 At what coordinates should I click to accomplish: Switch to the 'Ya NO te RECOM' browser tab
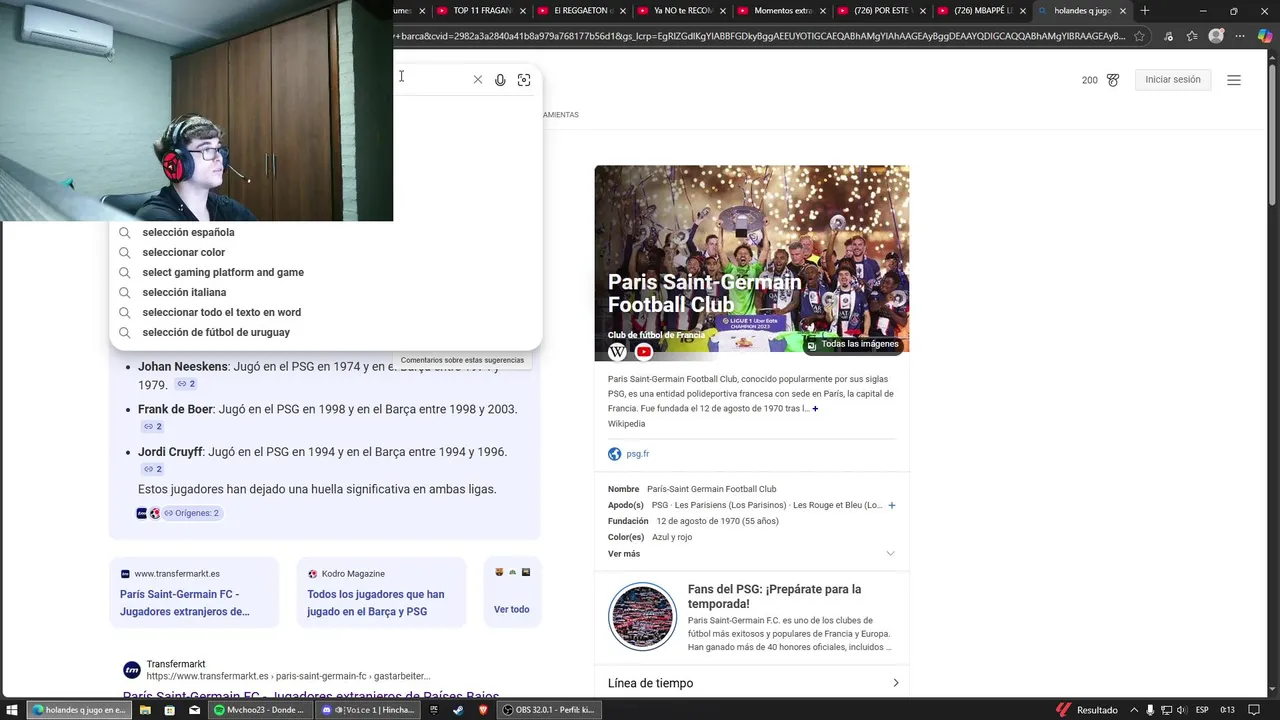(x=683, y=11)
